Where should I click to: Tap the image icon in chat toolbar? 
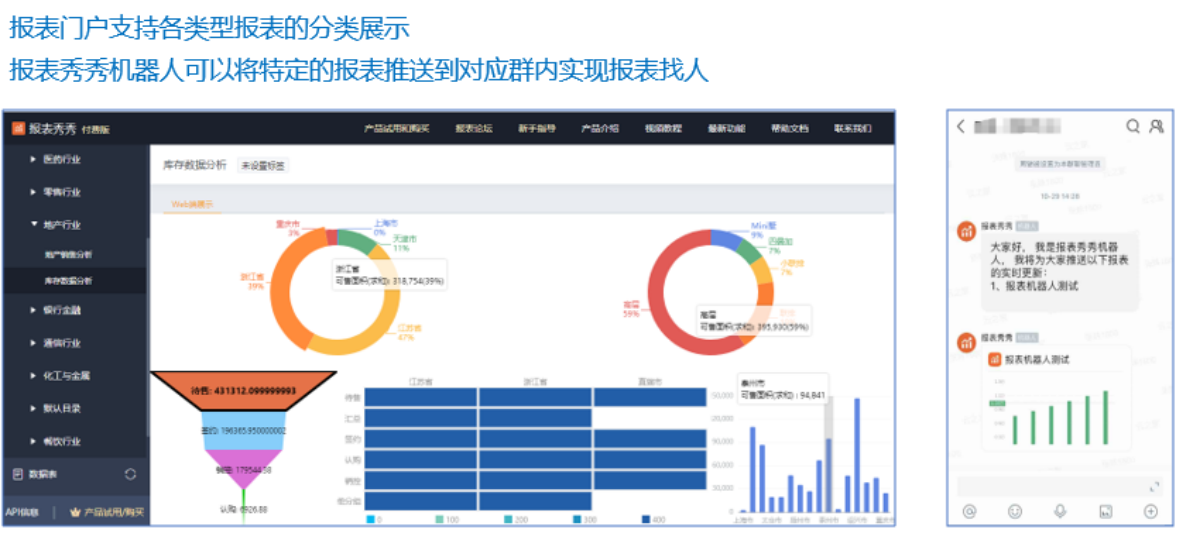point(1106,511)
